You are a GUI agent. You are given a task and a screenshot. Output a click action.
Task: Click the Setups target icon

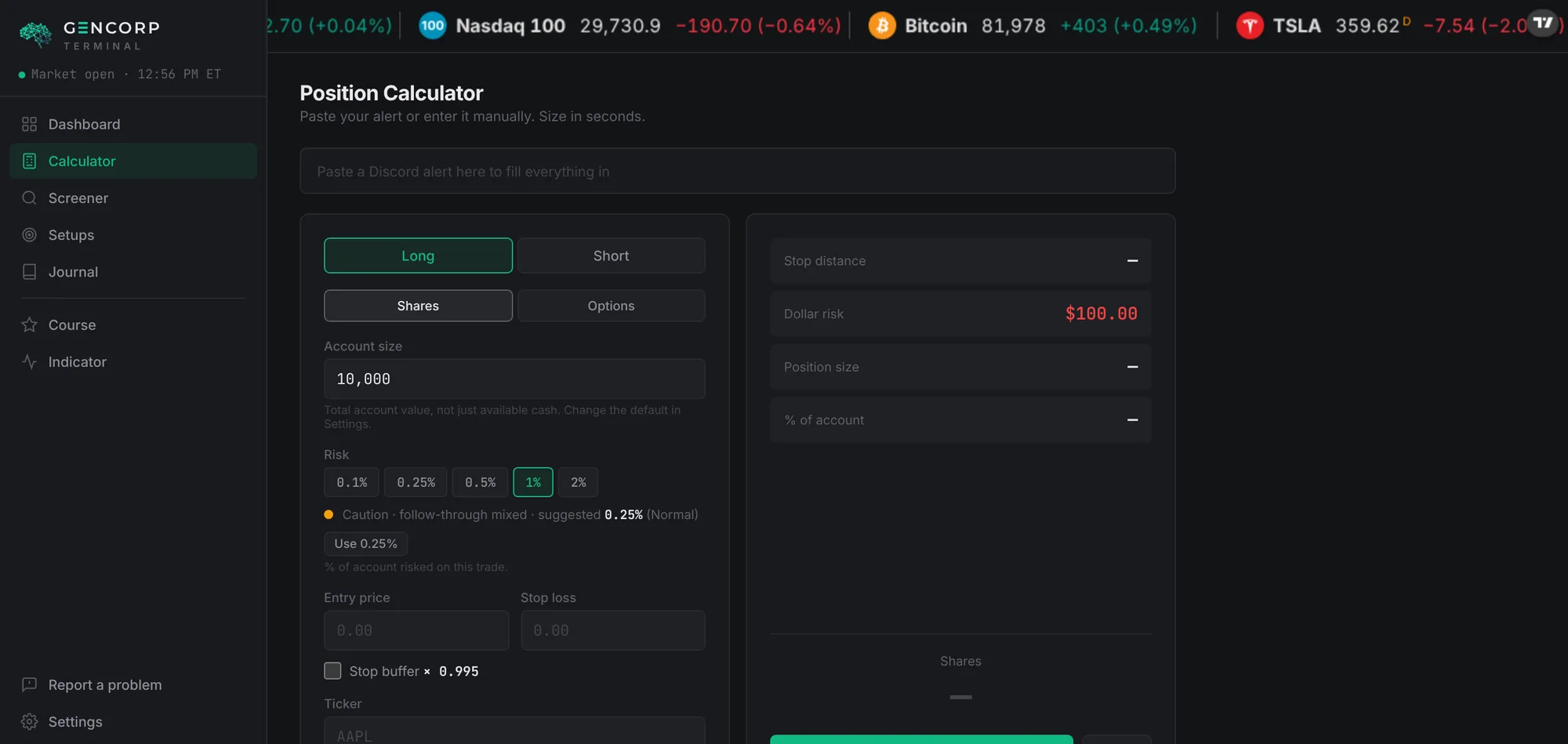[x=29, y=234]
